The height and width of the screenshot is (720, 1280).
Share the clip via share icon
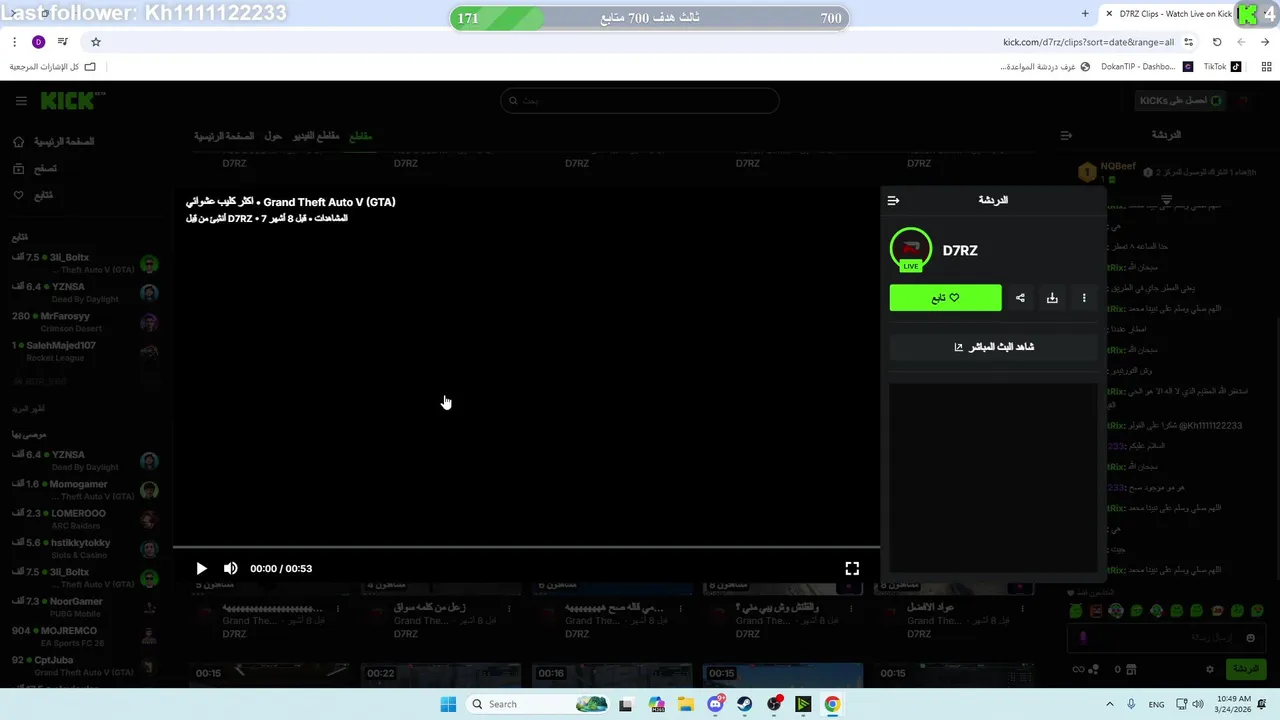[x=1020, y=298]
